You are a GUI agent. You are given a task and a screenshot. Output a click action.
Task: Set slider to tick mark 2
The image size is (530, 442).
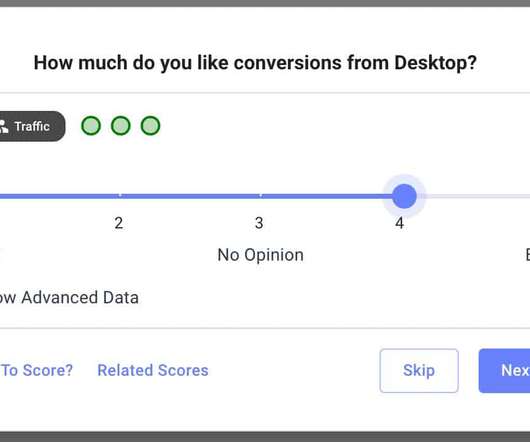(x=120, y=195)
